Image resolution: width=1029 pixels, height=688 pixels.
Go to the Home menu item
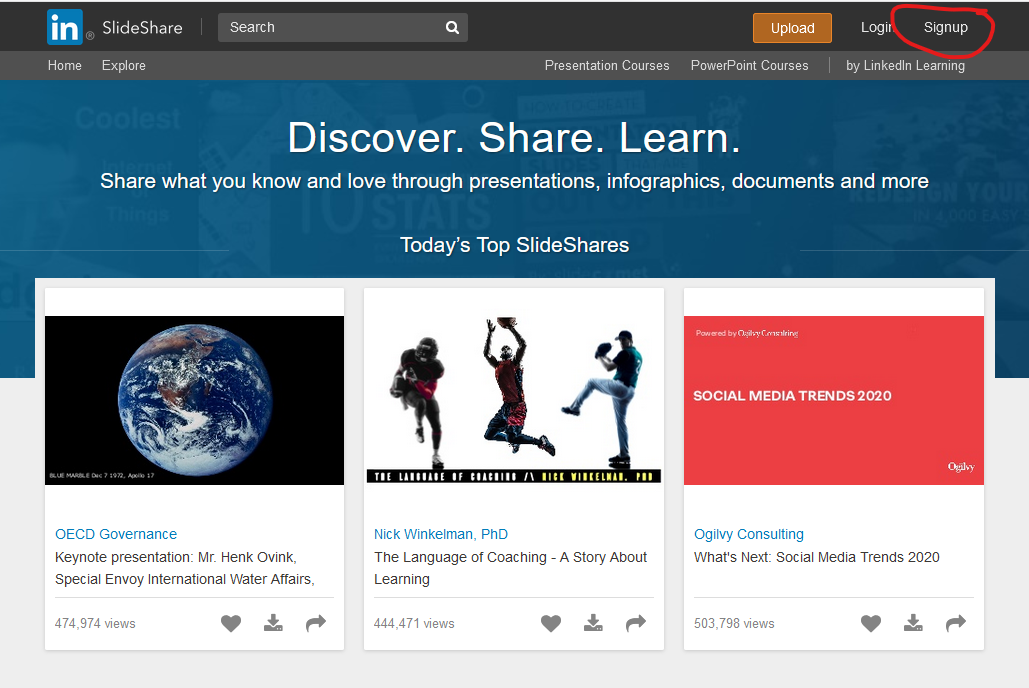64,66
